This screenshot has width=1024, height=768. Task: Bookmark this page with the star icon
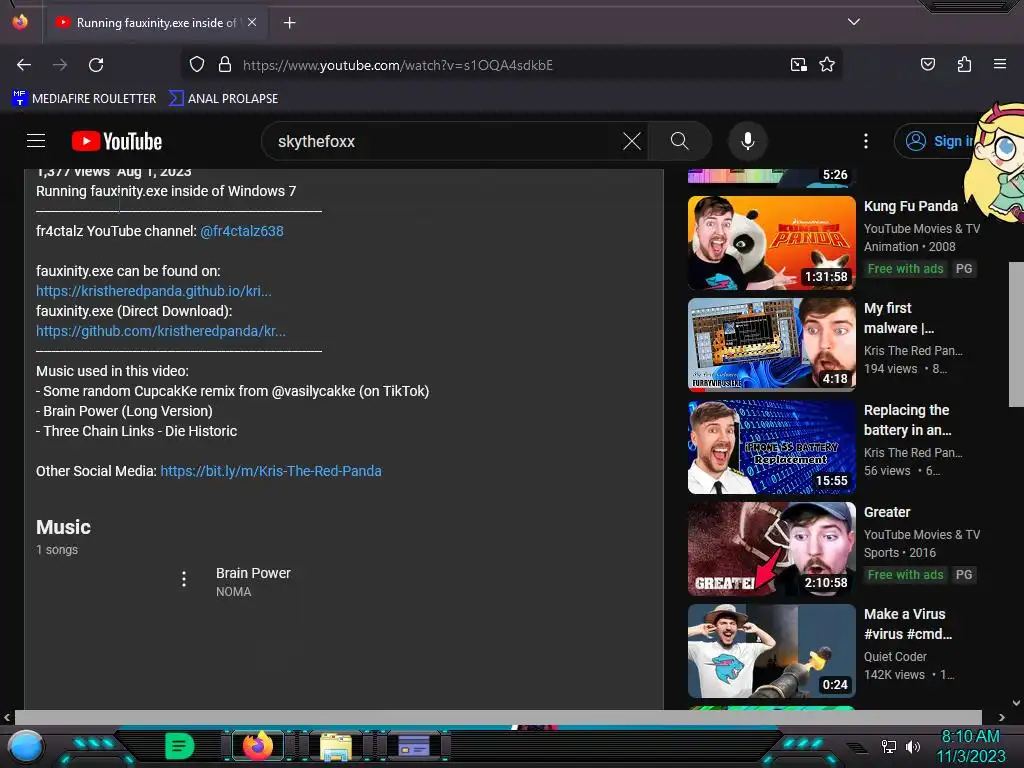point(827,65)
